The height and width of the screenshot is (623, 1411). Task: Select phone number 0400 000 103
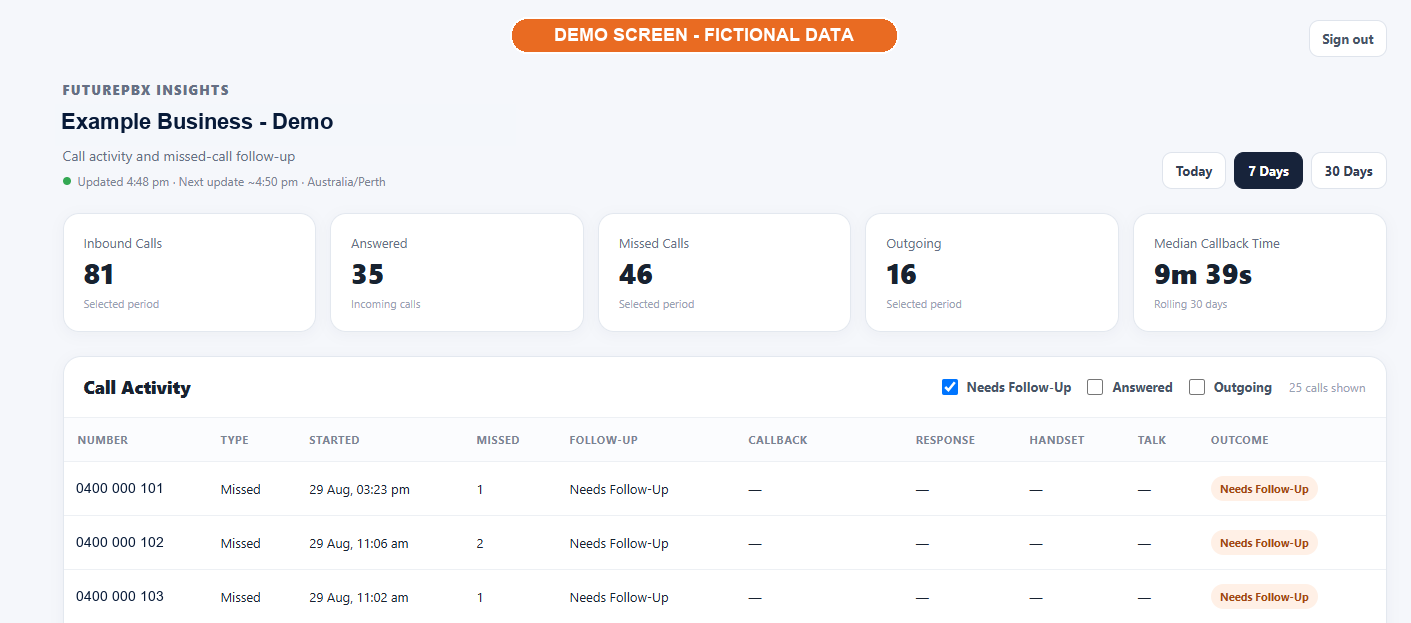[x=120, y=596]
